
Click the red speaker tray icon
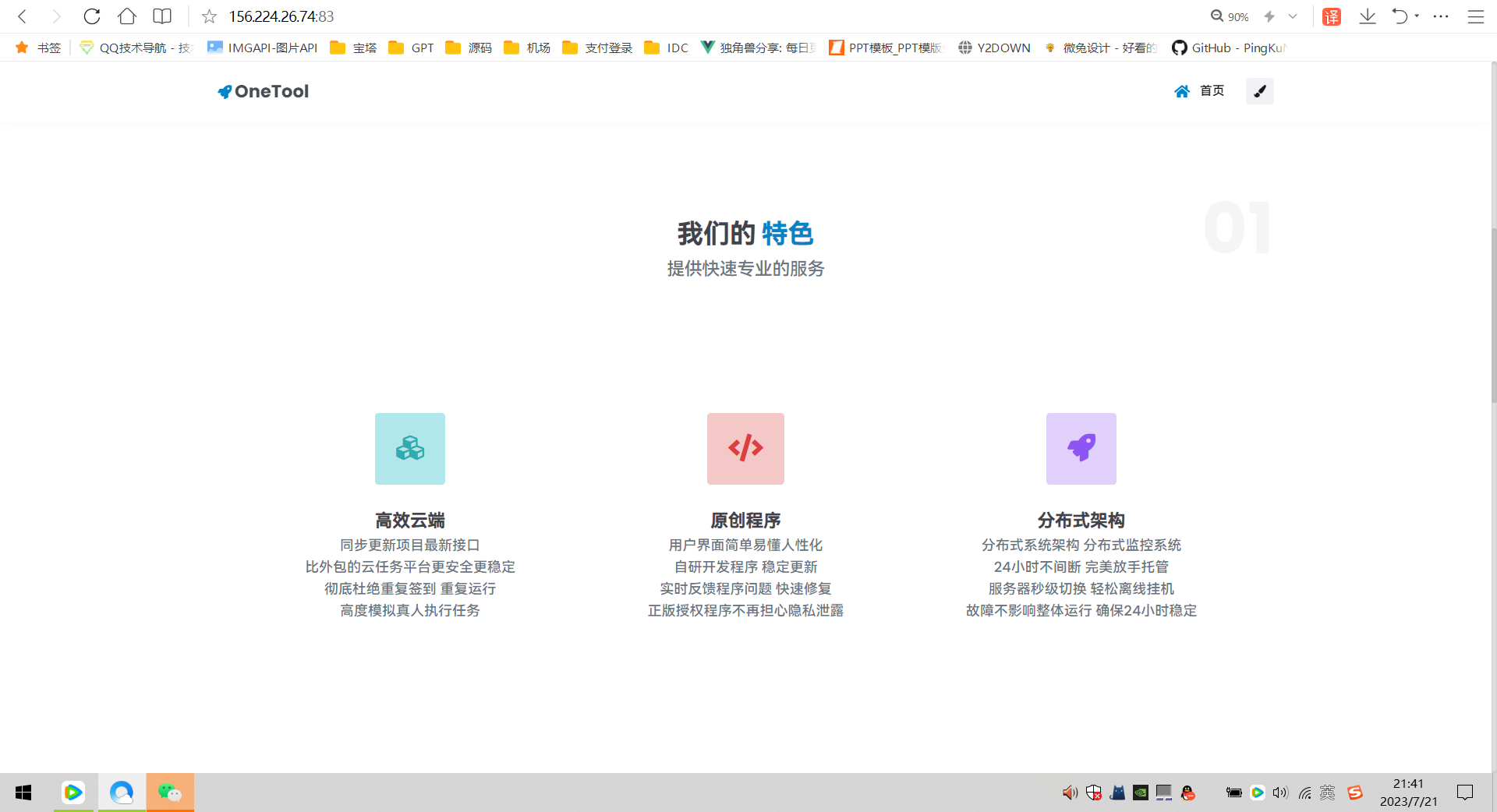1070,793
